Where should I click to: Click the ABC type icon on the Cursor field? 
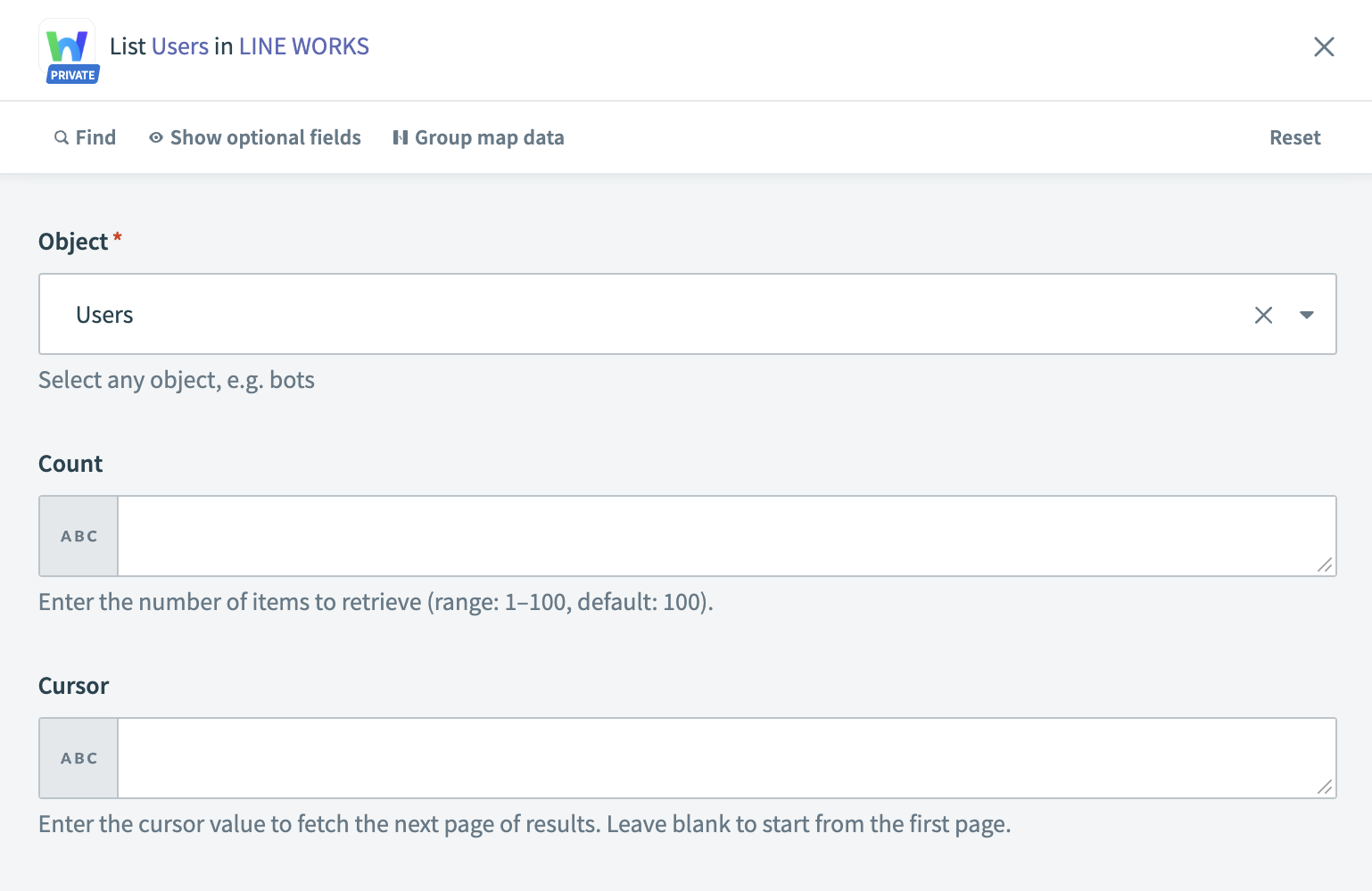pos(78,757)
